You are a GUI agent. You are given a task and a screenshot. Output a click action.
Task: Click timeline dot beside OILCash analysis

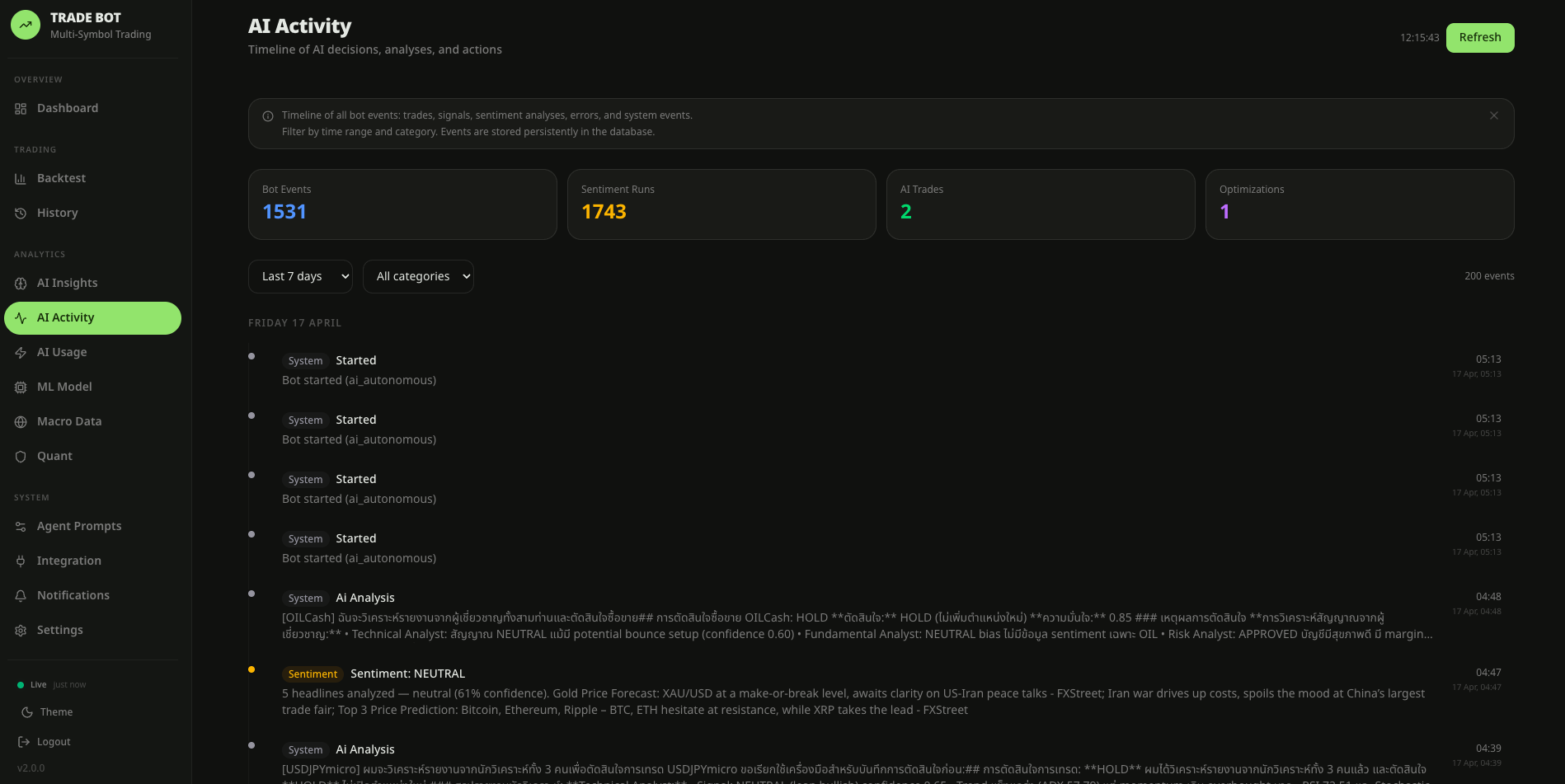tap(251, 594)
